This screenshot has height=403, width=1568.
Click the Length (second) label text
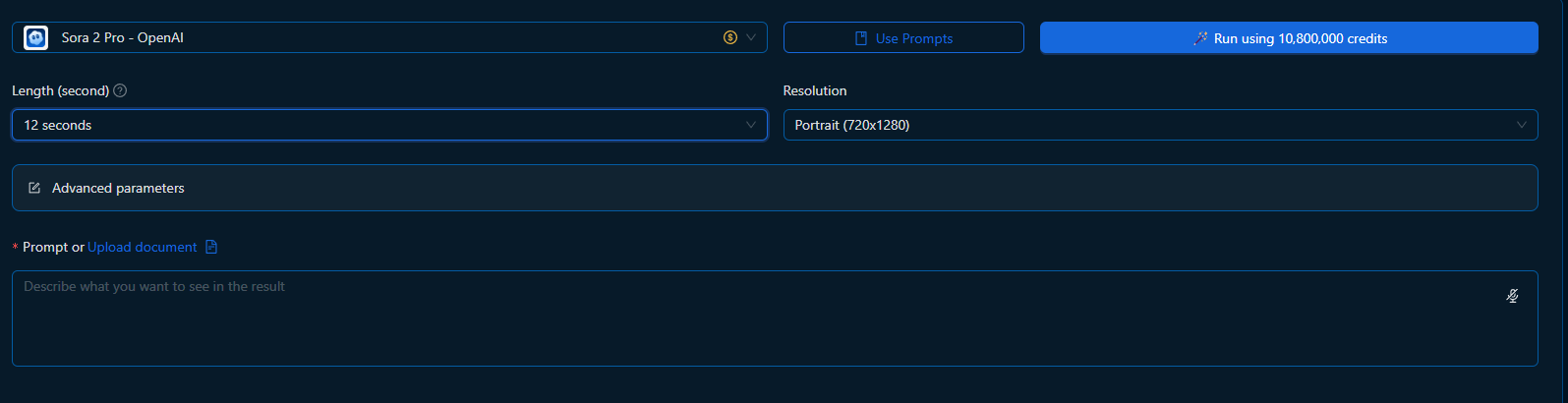click(x=60, y=90)
